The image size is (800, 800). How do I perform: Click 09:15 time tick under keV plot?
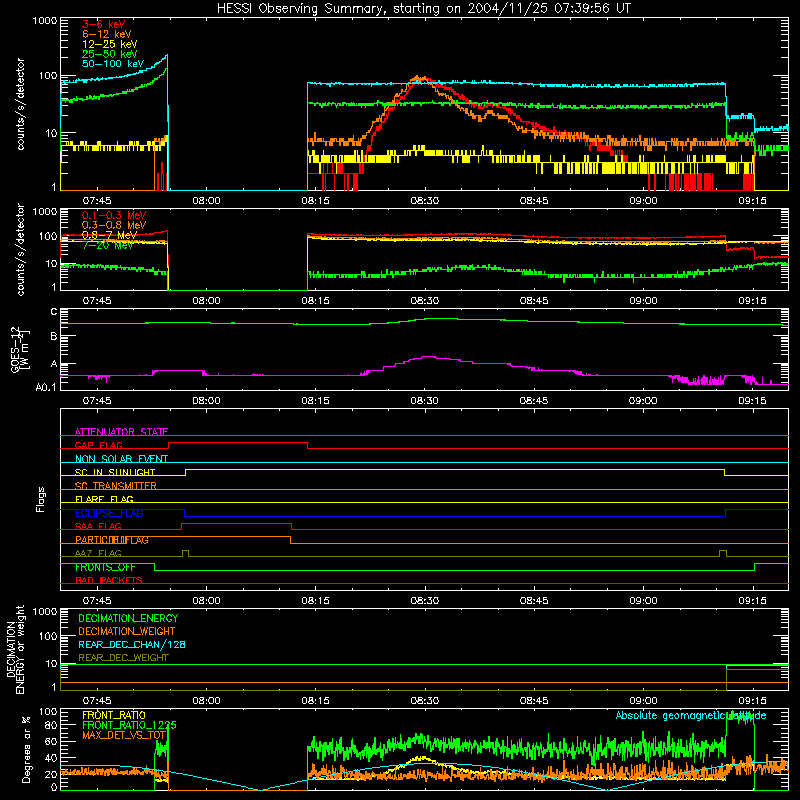pos(752,201)
